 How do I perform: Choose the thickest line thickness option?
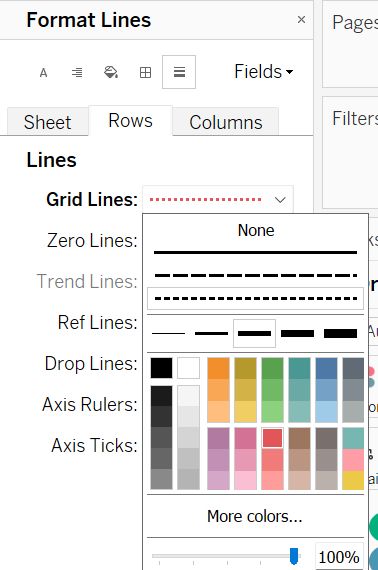pyautogui.click(x=340, y=333)
